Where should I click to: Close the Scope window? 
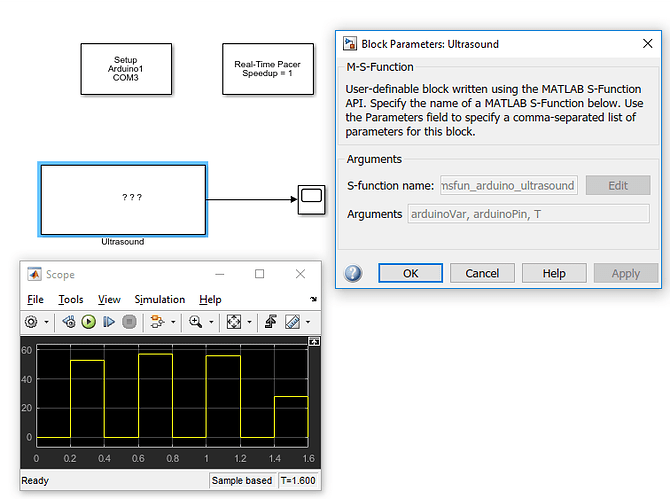click(x=300, y=274)
